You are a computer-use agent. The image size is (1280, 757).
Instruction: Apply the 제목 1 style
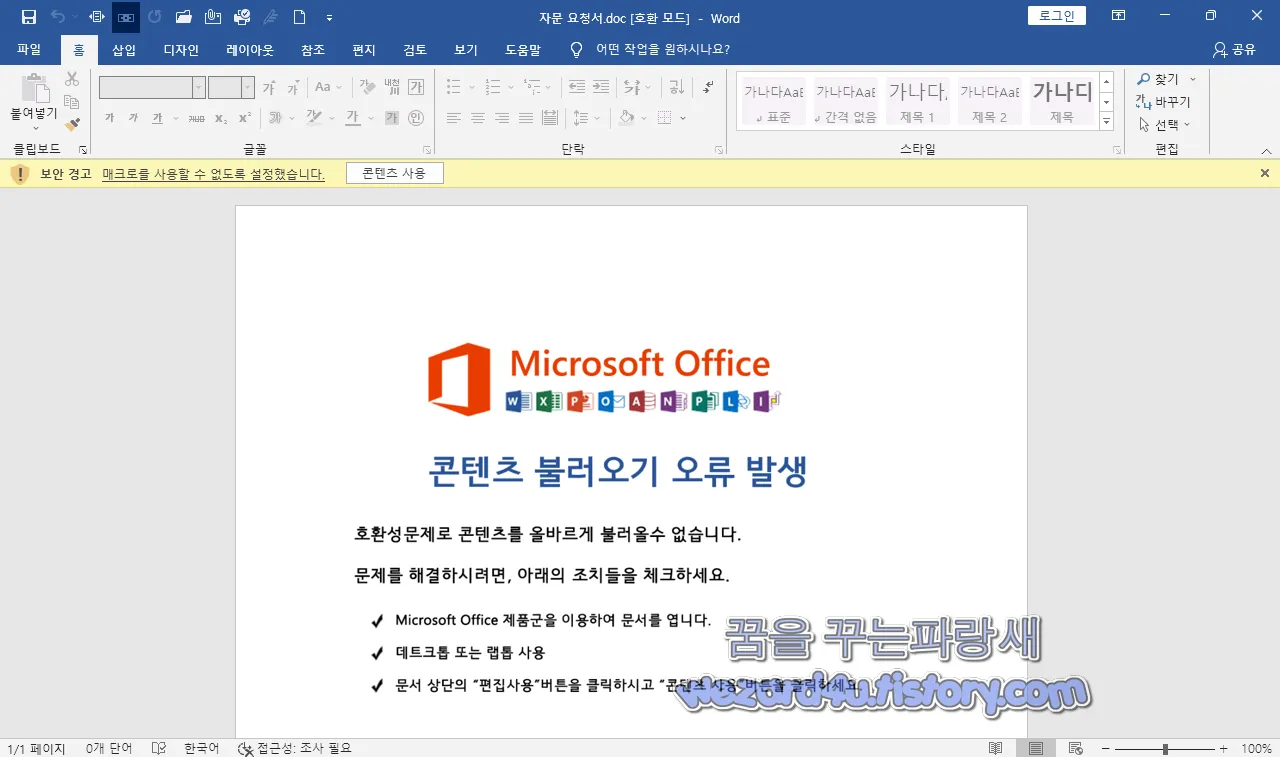[917, 101]
